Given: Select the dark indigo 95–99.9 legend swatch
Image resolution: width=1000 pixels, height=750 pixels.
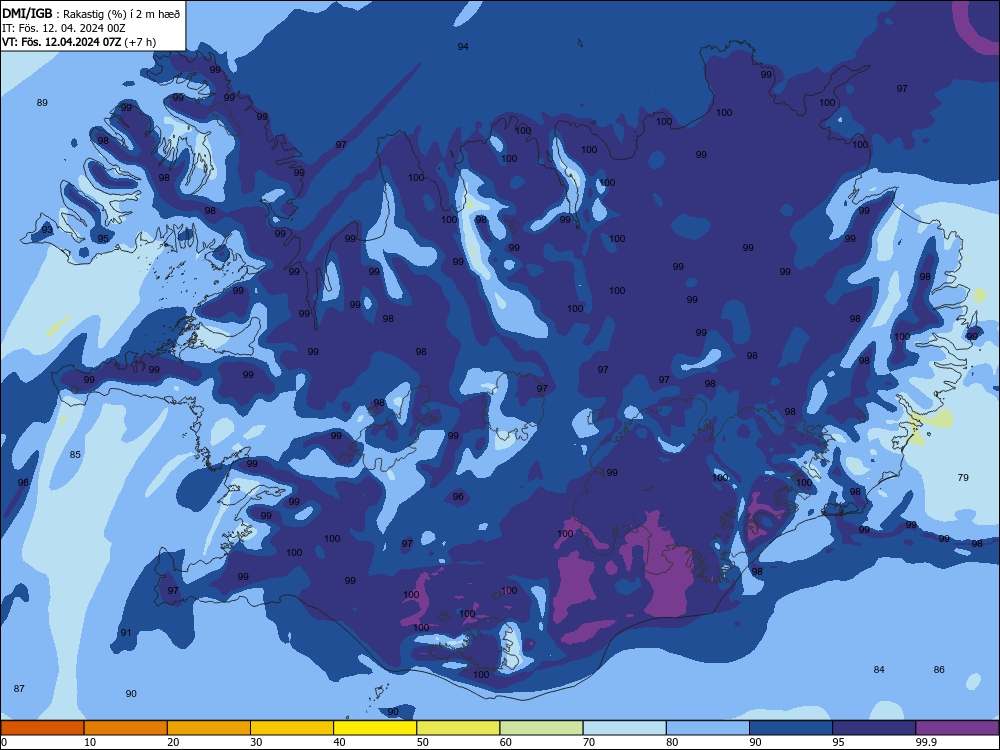Looking at the screenshot, I should (x=874, y=728).
